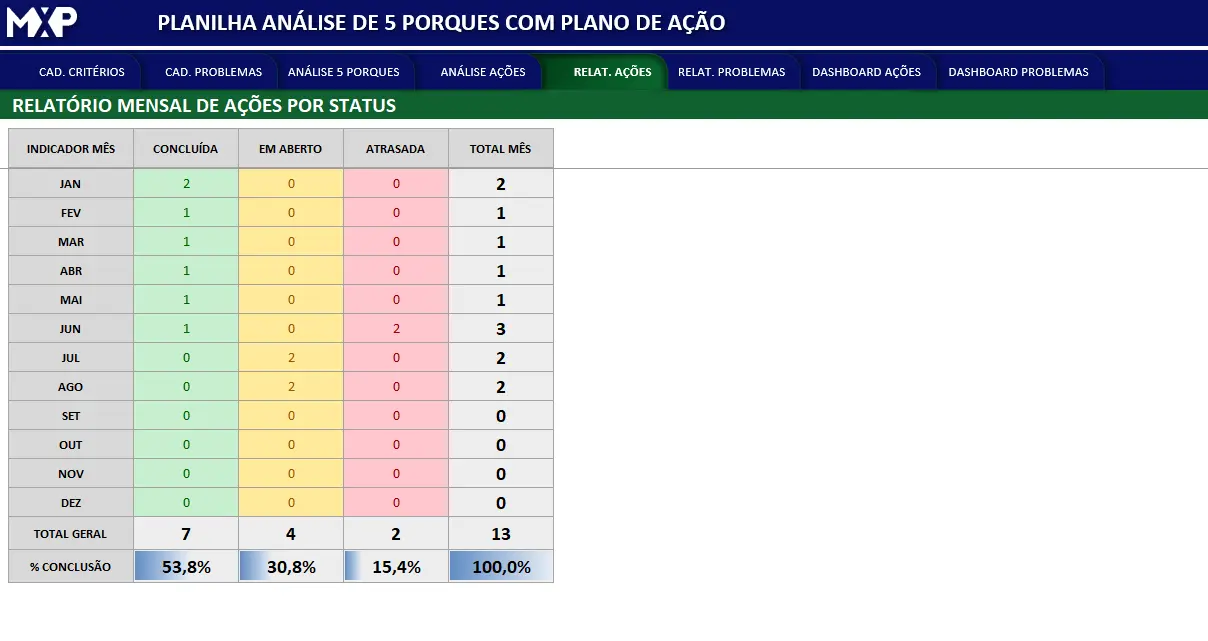Click the MXP logo icon
The image size is (1208, 641).
41,22
